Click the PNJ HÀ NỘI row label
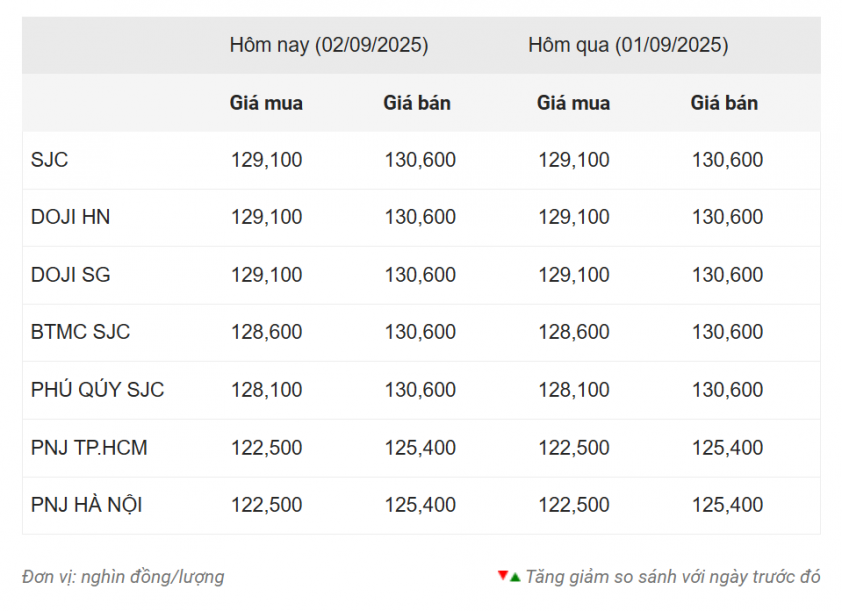 pos(86,505)
